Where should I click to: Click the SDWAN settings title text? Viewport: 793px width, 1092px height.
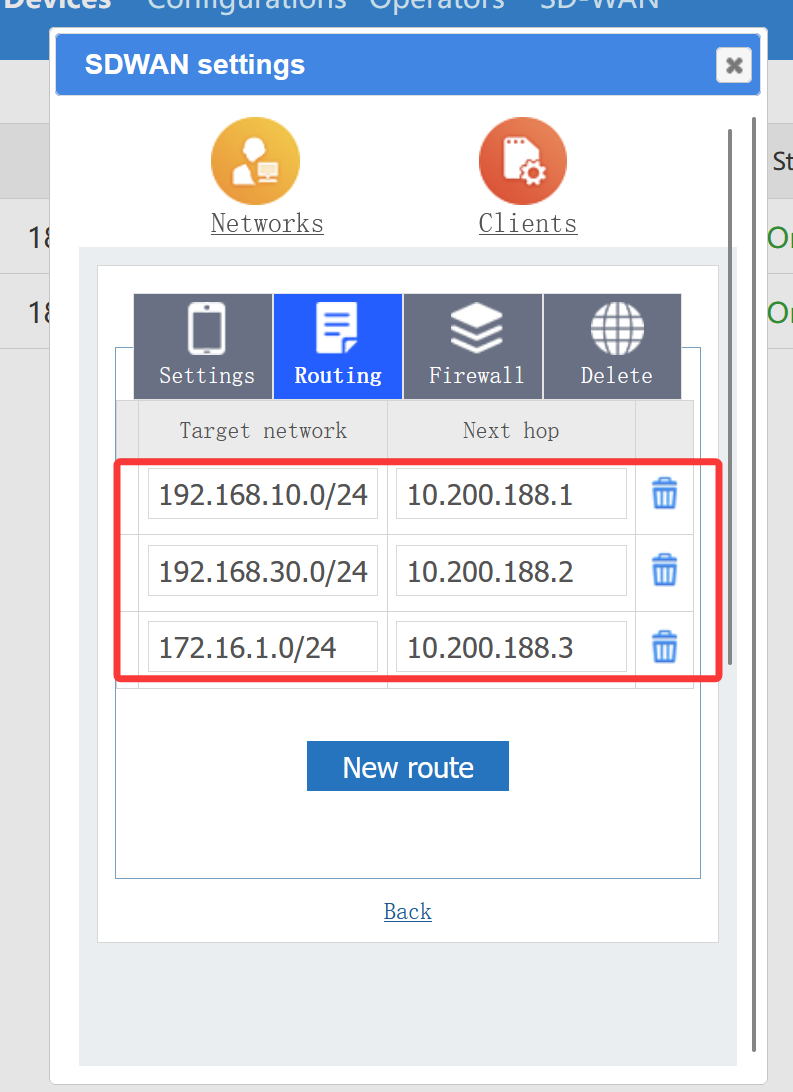coord(195,65)
